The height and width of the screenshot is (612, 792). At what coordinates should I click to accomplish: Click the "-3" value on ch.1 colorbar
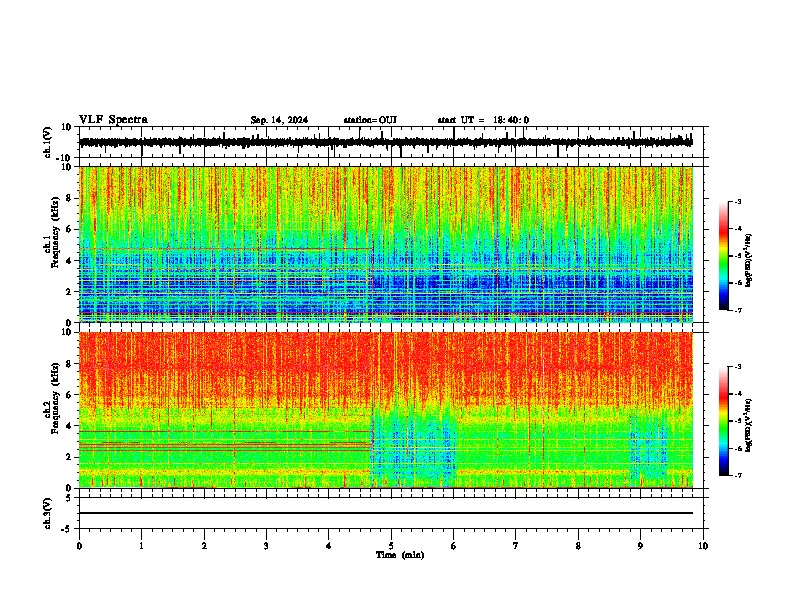click(x=737, y=201)
